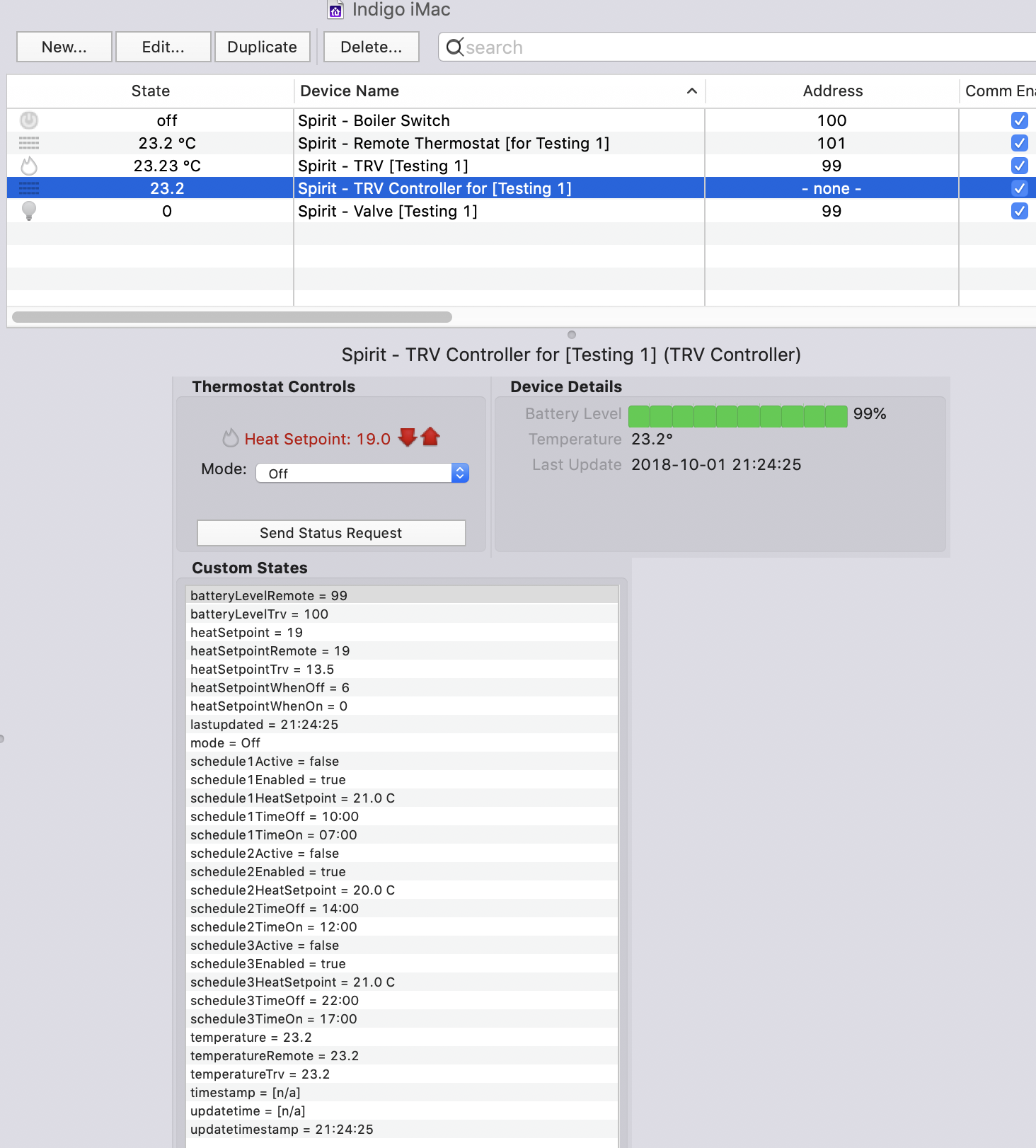Viewport: 1036px width, 1148px height.
Task: Sort by State column header
Action: pyautogui.click(x=150, y=91)
